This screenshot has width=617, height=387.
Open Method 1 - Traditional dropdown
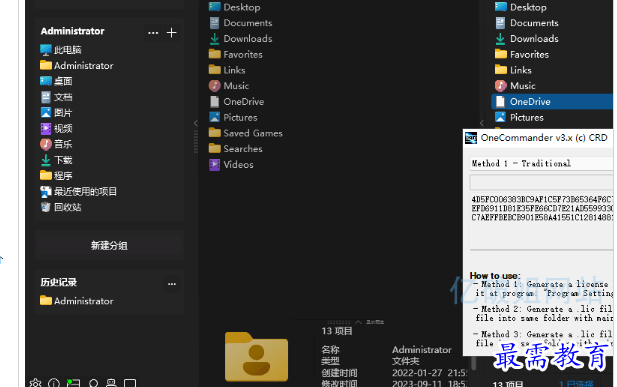click(x=541, y=163)
